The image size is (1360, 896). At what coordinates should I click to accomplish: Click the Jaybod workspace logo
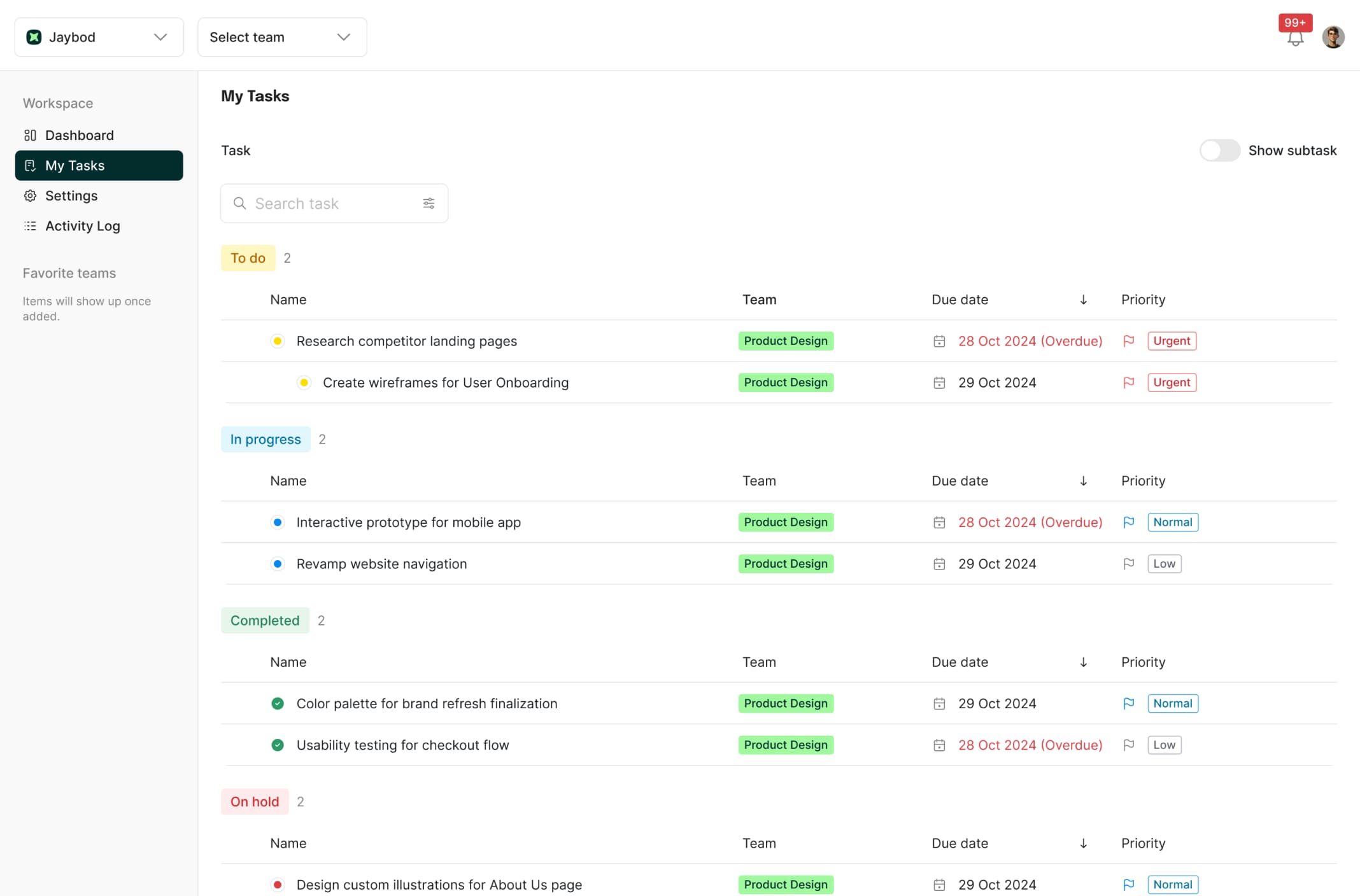tap(34, 37)
